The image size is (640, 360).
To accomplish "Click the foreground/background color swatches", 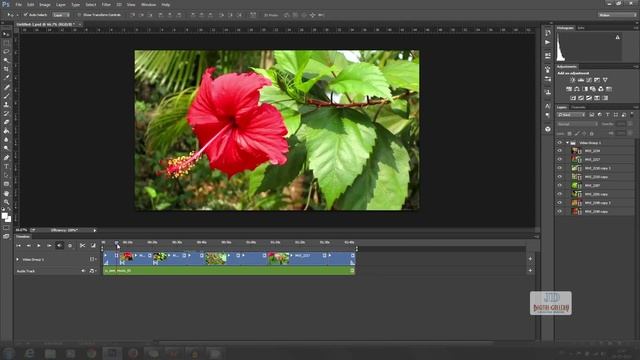I will click(6, 217).
